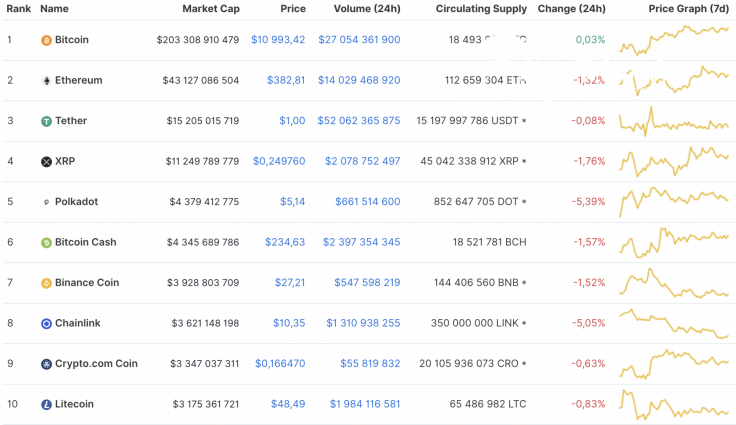Click Polkadot volume $661 514 600
The image size is (736, 425).
tap(368, 202)
